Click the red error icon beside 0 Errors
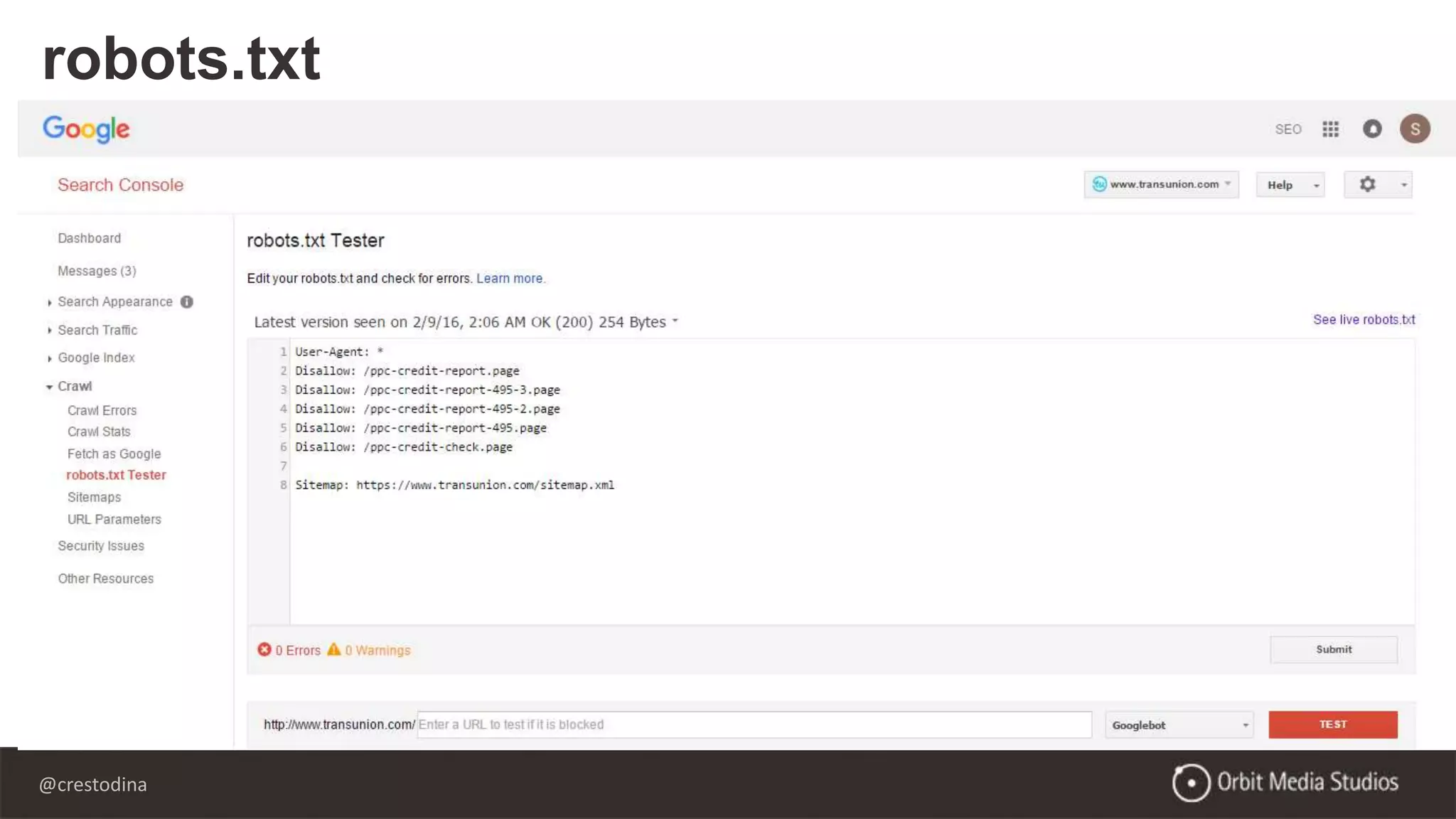 pos(264,649)
